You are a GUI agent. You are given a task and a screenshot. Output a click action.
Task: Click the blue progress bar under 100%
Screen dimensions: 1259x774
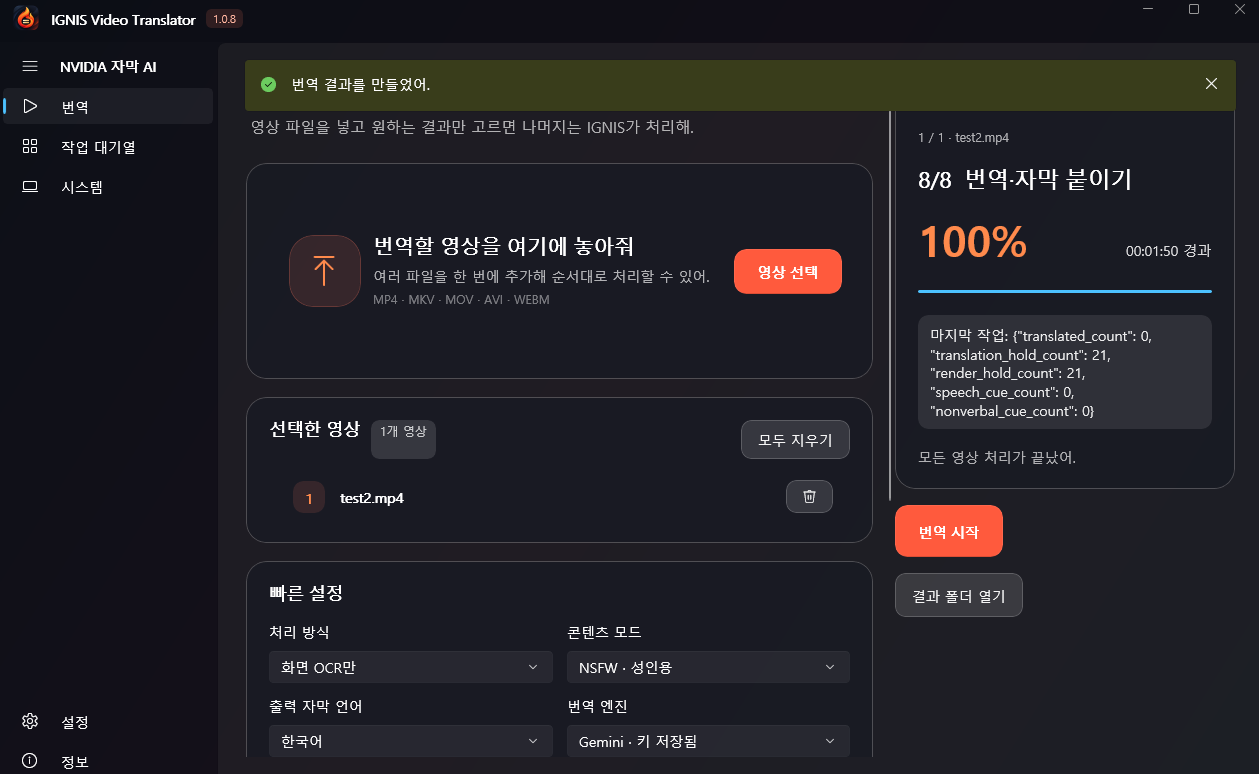pos(1065,292)
